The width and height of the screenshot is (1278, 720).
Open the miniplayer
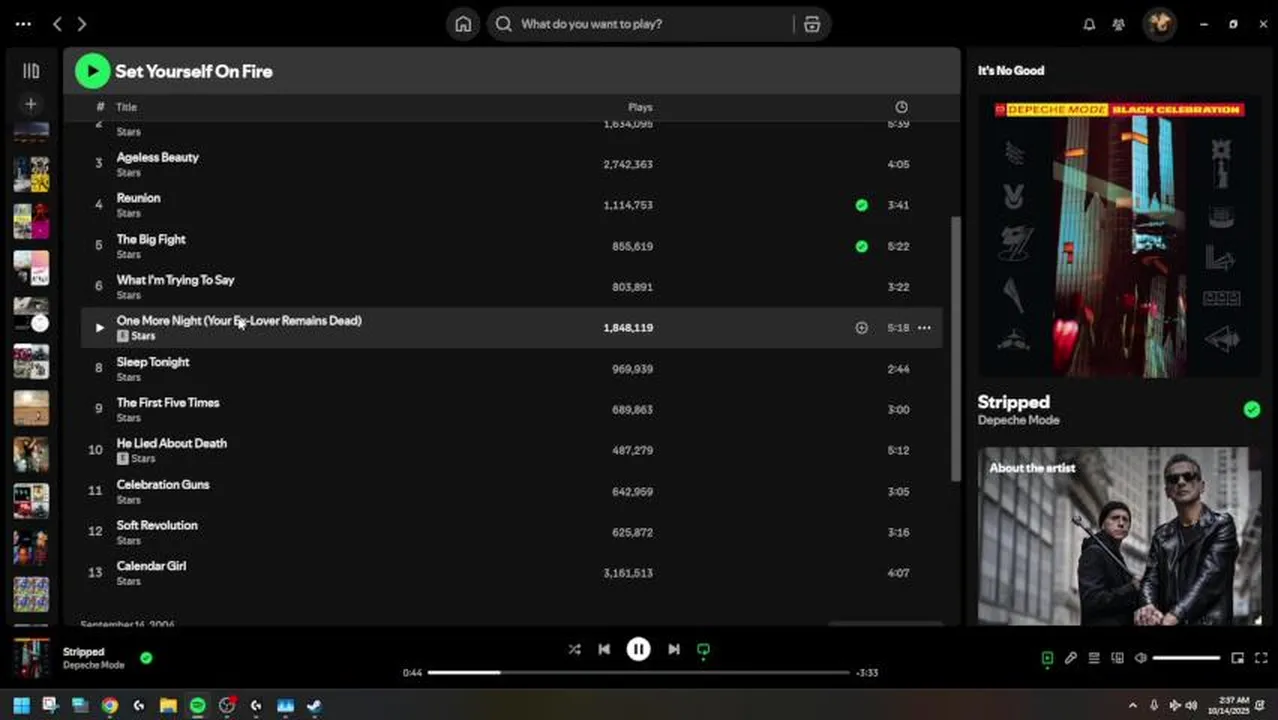point(1238,658)
